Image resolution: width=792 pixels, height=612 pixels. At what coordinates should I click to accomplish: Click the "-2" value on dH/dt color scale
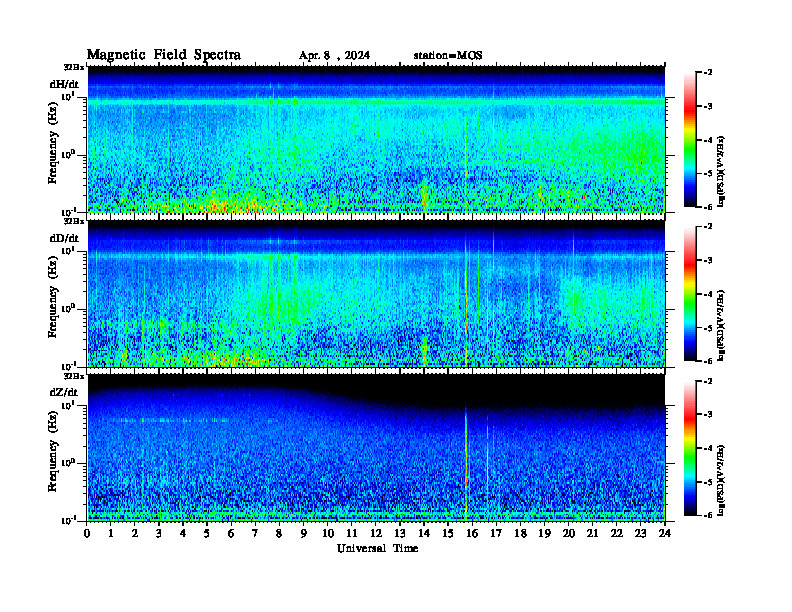(708, 73)
